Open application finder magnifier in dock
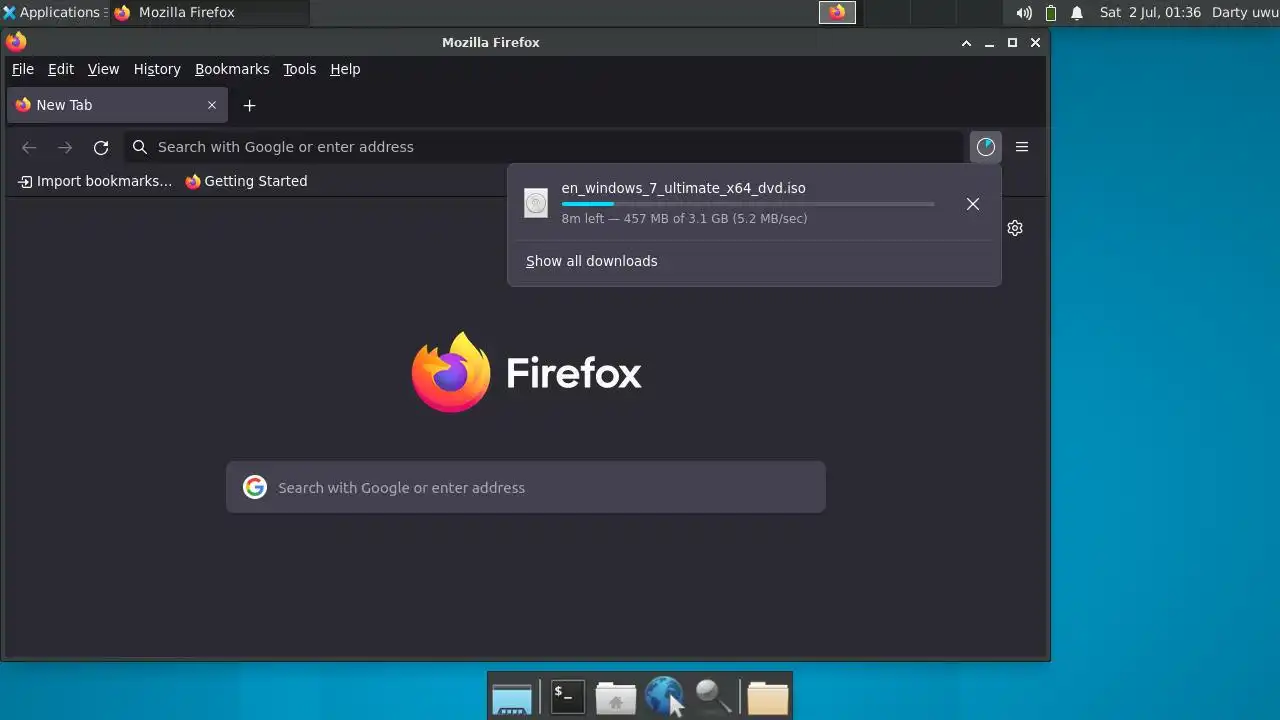This screenshot has height=720, width=1280. pos(713,696)
